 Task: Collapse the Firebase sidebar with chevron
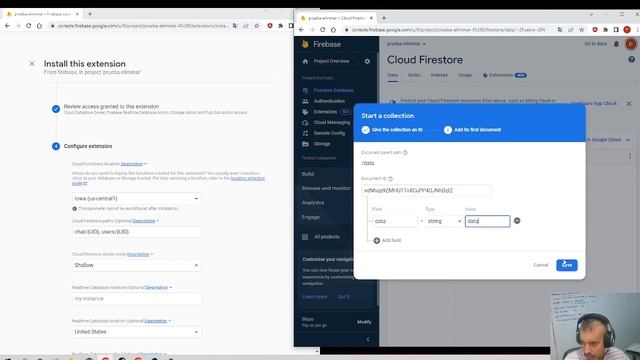[368, 340]
